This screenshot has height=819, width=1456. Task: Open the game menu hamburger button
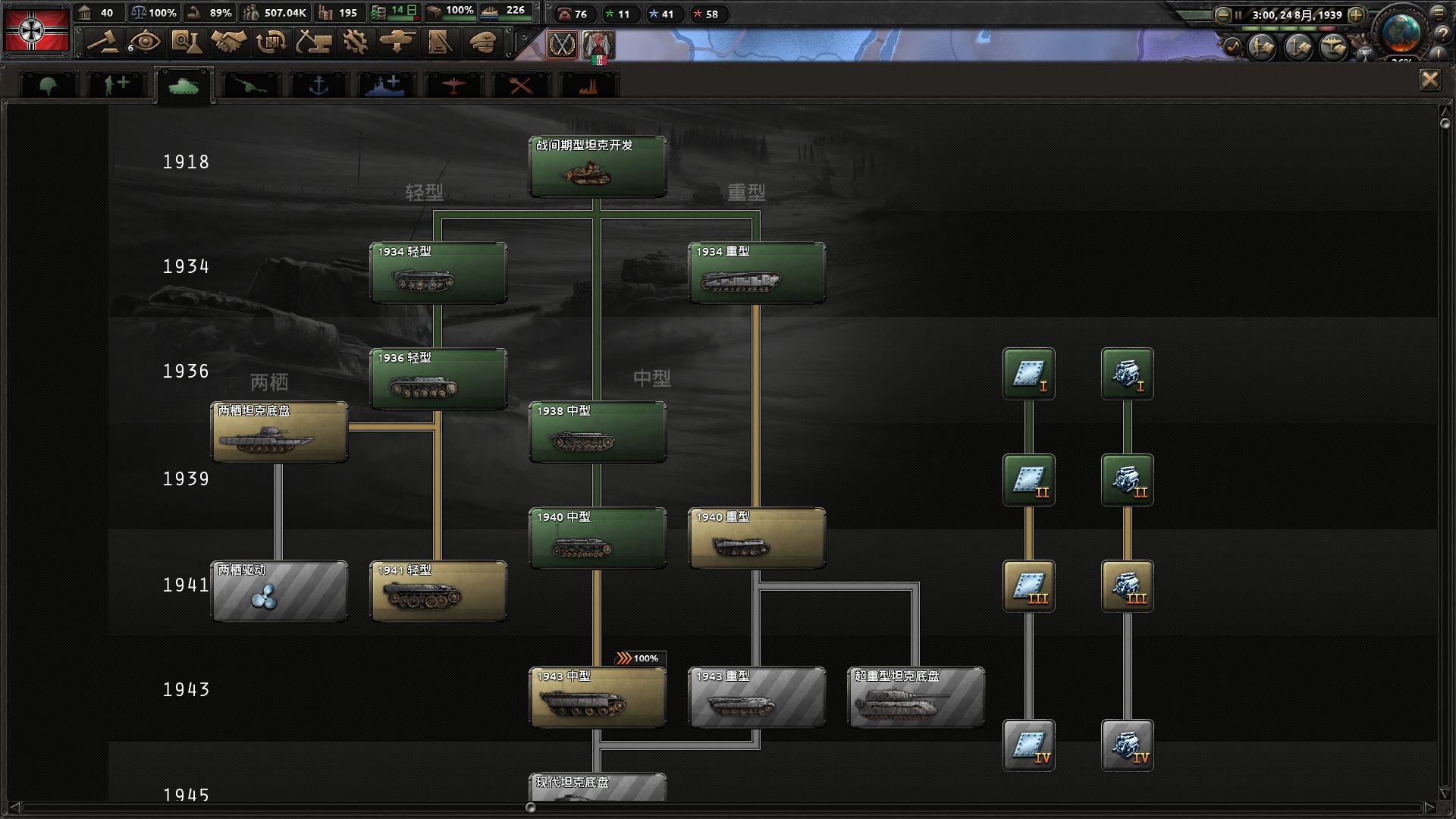pyautogui.click(x=1439, y=14)
